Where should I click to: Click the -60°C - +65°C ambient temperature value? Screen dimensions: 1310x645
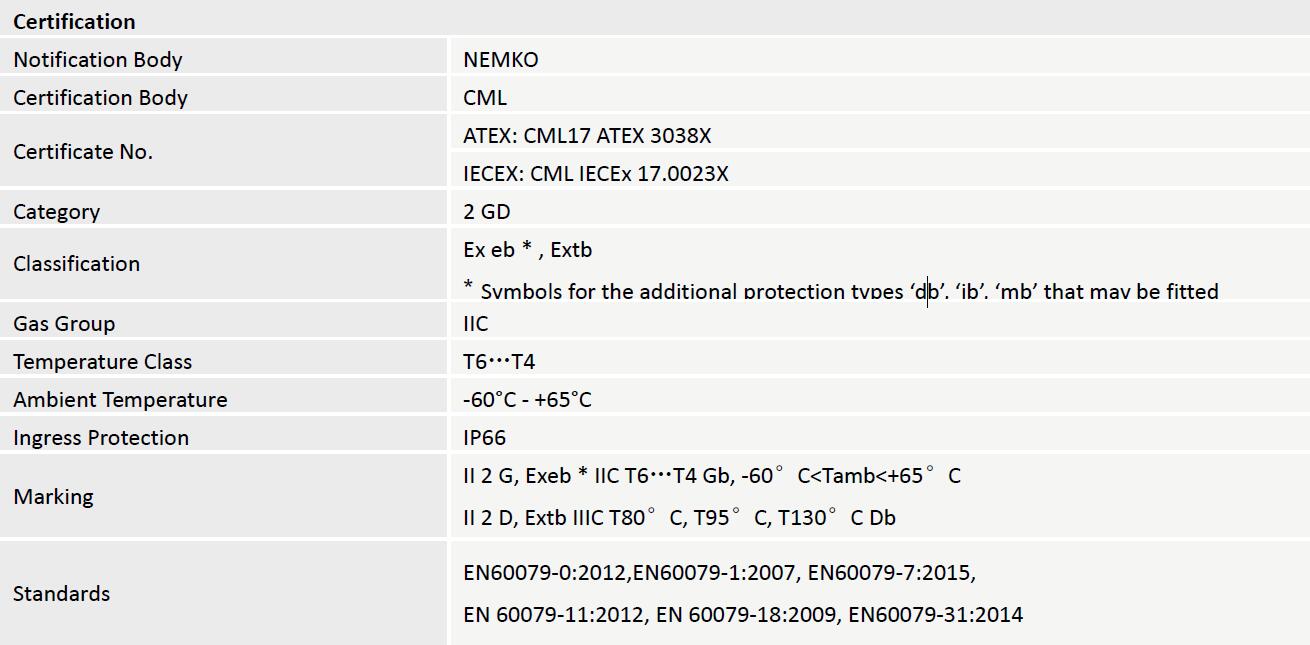tap(527, 399)
